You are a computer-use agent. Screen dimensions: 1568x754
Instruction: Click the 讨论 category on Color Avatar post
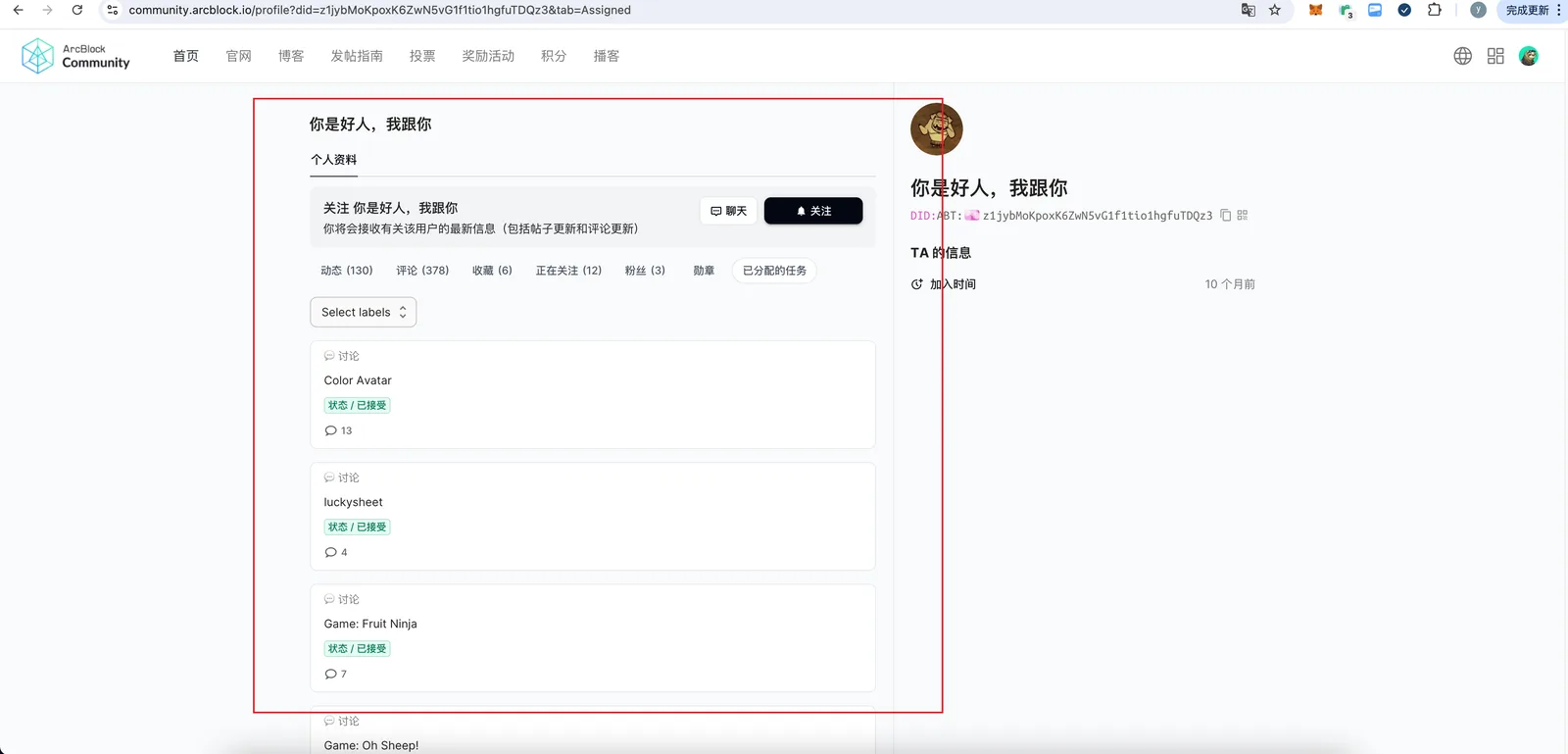(x=342, y=356)
